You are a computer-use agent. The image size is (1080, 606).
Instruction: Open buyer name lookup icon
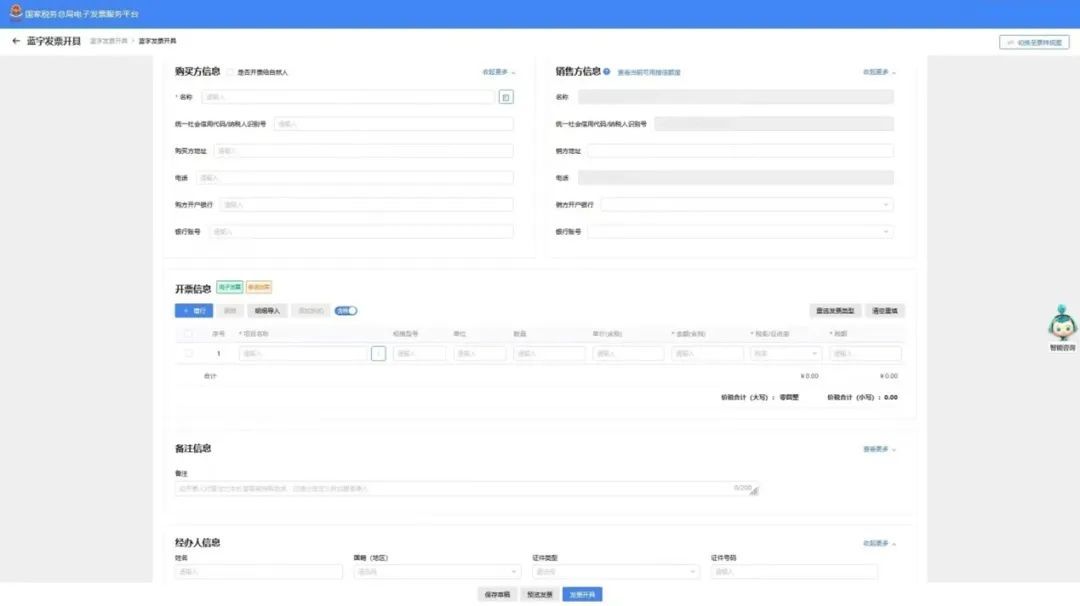(506, 97)
